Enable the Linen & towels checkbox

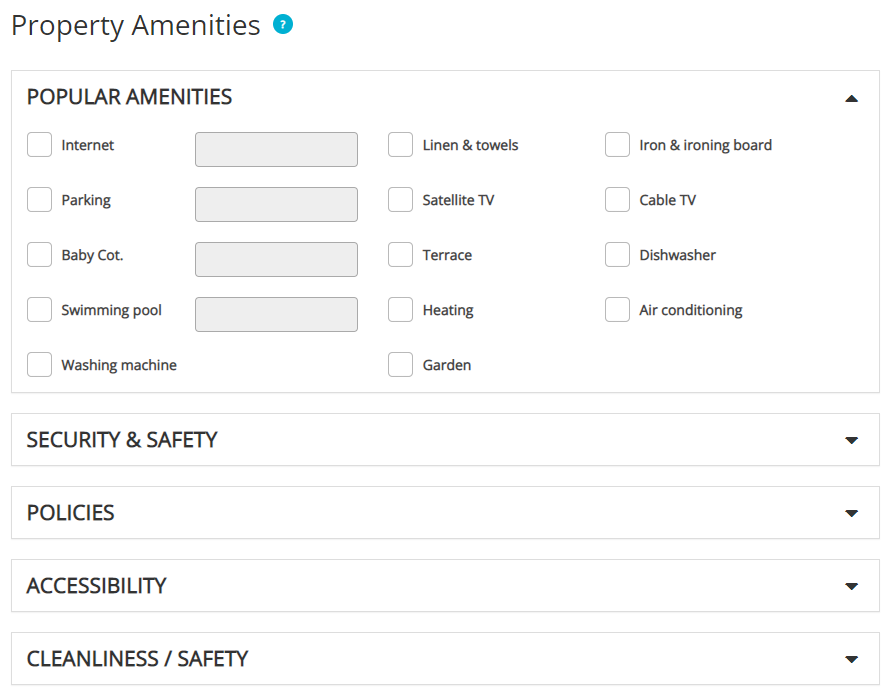(x=401, y=145)
